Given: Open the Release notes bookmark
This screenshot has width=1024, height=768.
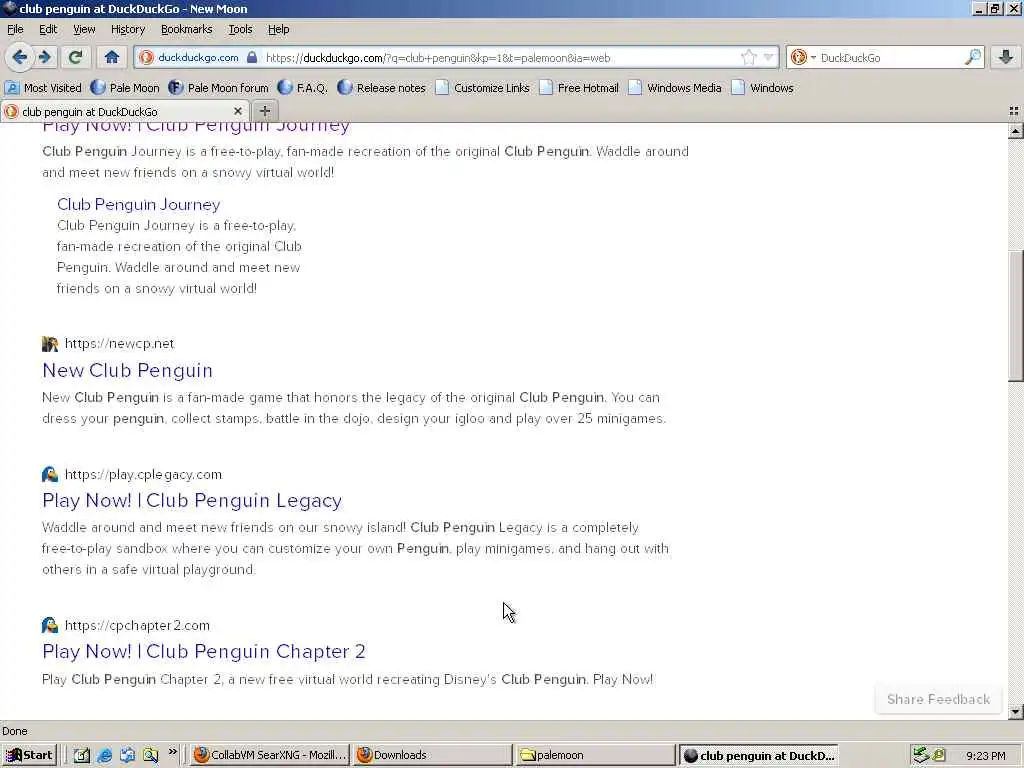Looking at the screenshot, I should tap(381, 88).
